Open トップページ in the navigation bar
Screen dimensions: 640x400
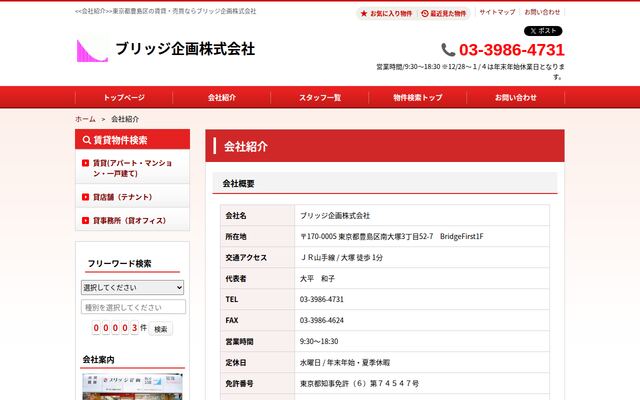coord(124,98)
